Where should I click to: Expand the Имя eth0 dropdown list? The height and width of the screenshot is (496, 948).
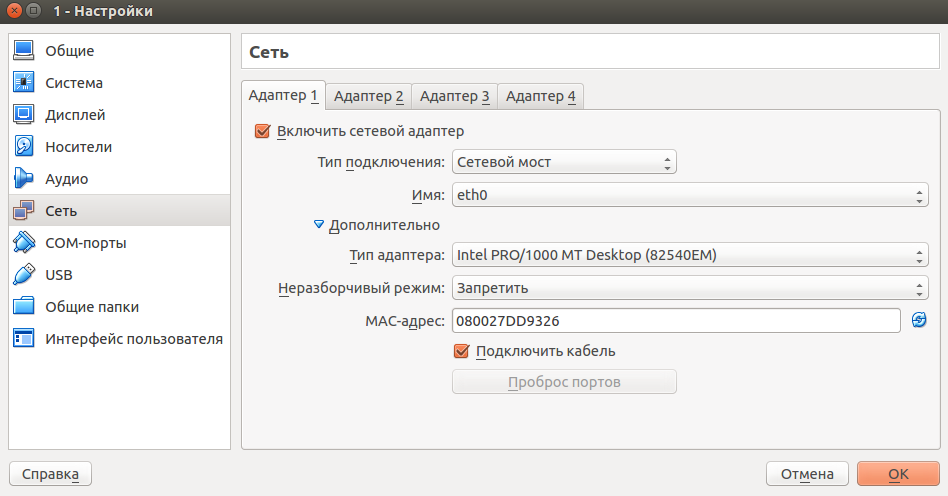[690, 195]
